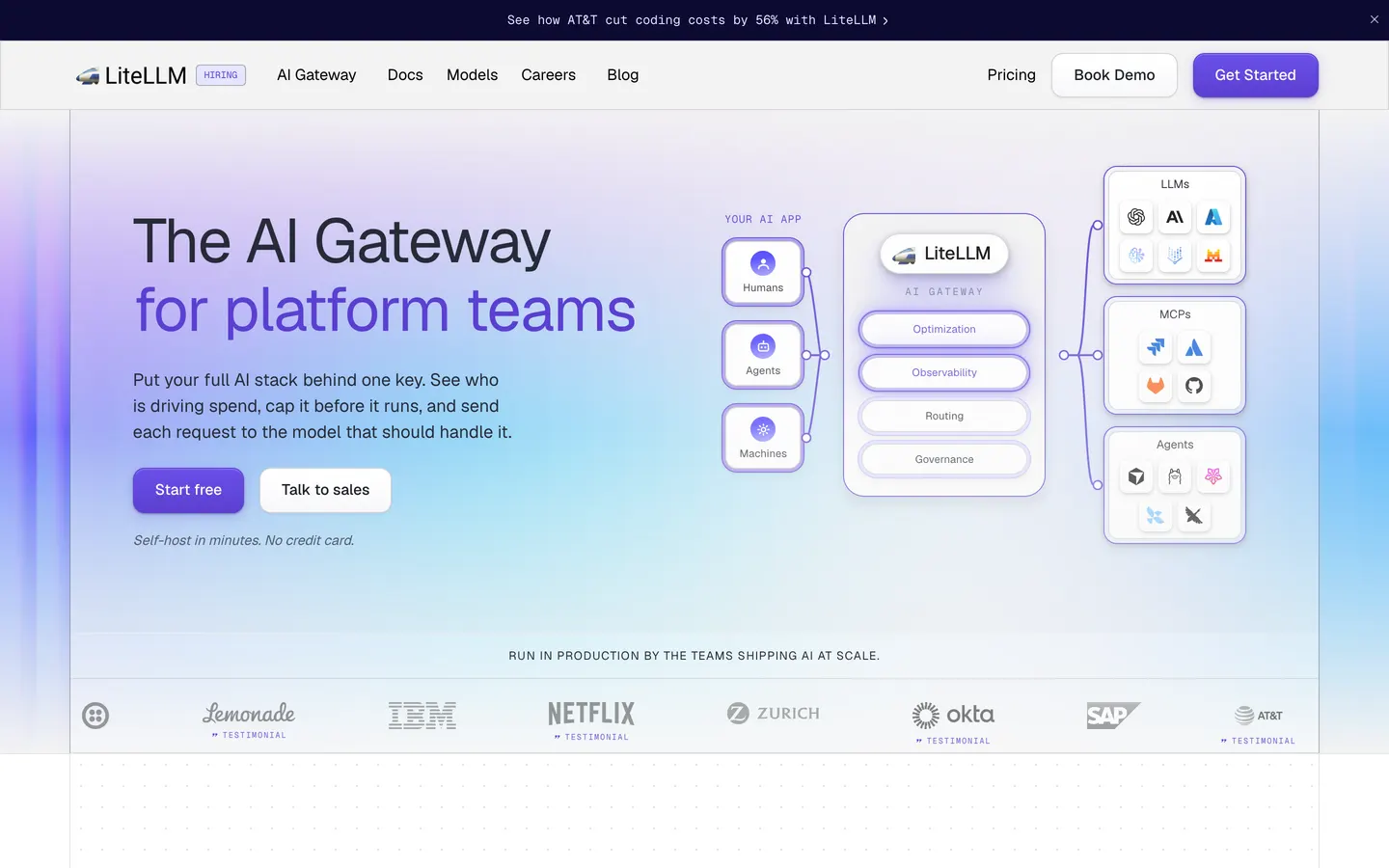Screen dimensions: 1389x868
Task: Click the SAP logo
Action: pos(1113,716)
